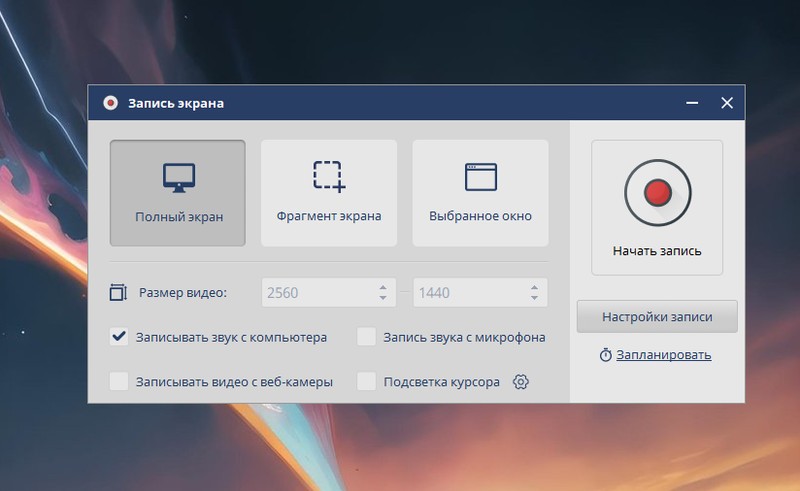This screenshot has width=800, height=491.
Task: Minimize the Запись экрана window
Action: tap(692, 103)
